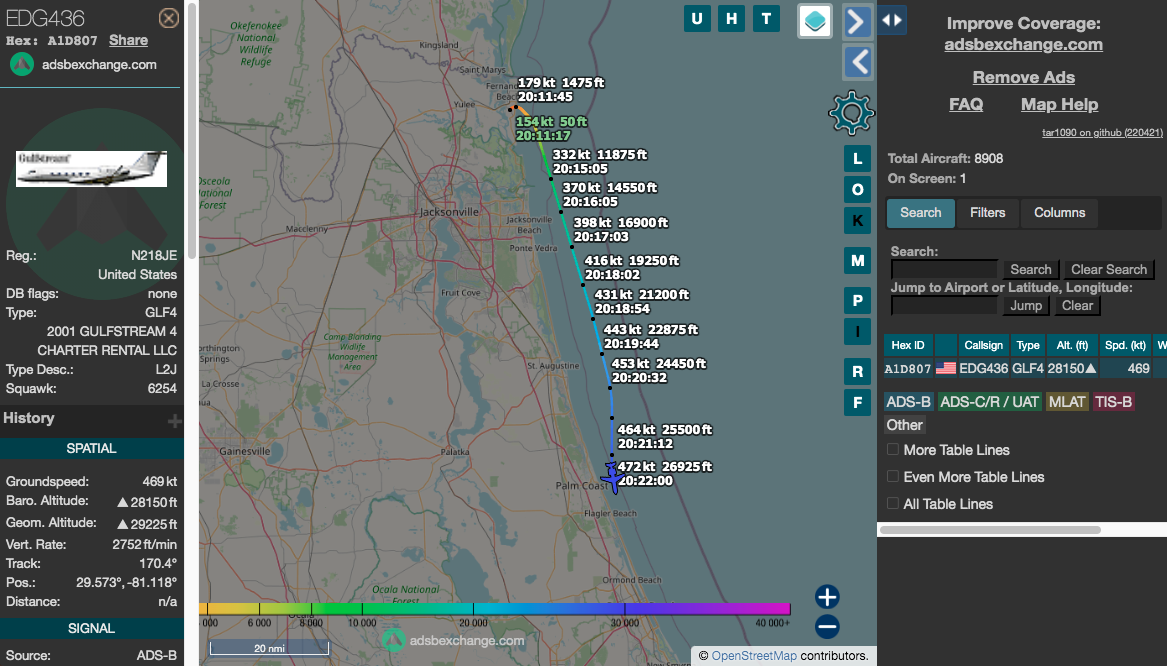Click the aircraft icon on the map
Screen dimensions: 1167x666
coord(613,477)
